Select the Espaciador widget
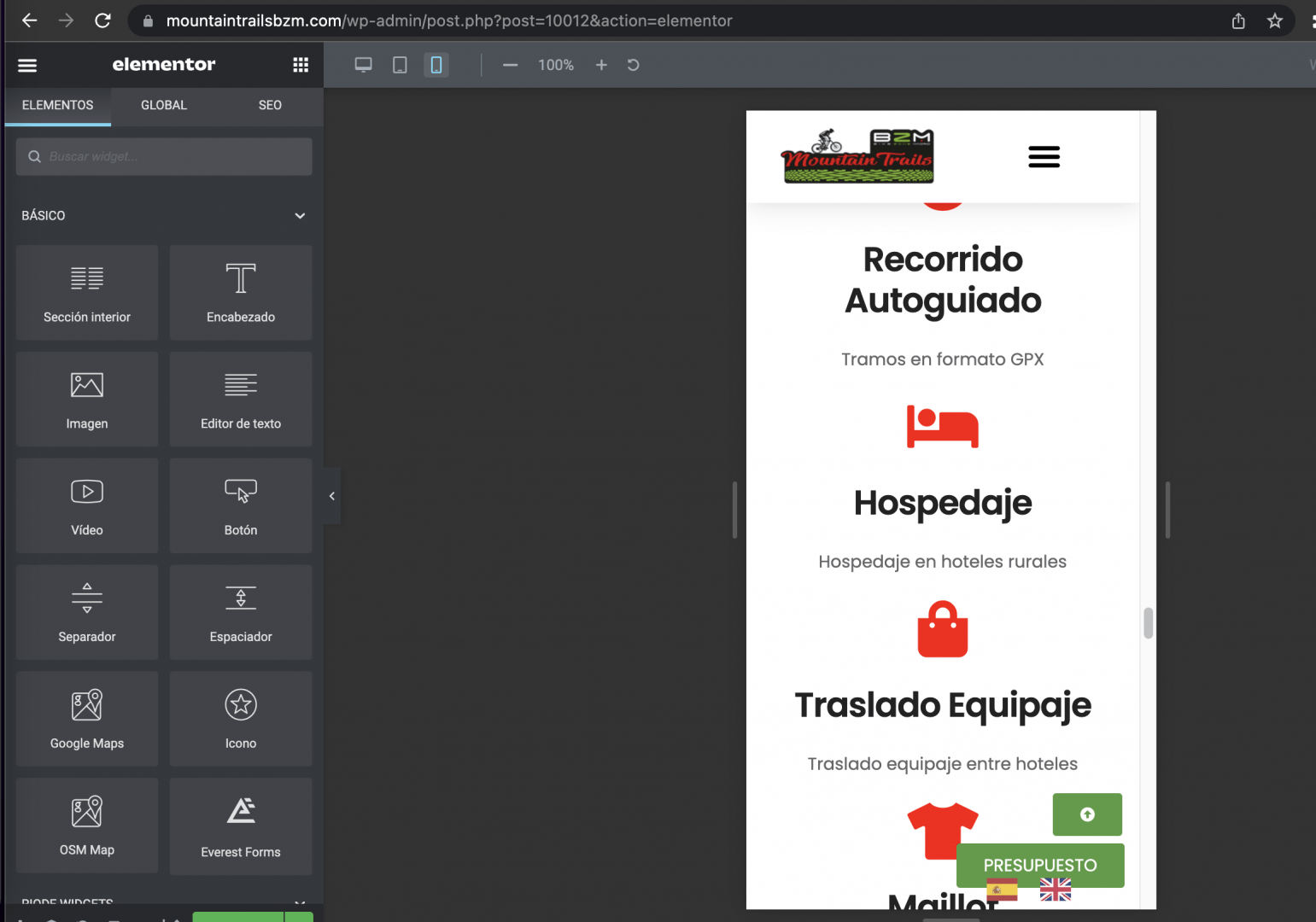This screenshot has width=1316, height=922. (241, 612)
